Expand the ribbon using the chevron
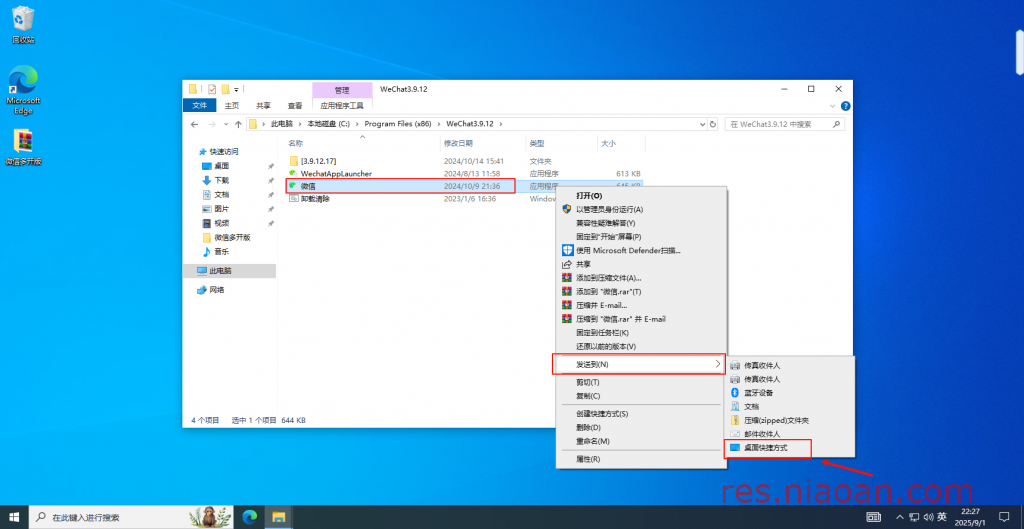Screen dimensions: 1024x529 (x=833, y=105)
